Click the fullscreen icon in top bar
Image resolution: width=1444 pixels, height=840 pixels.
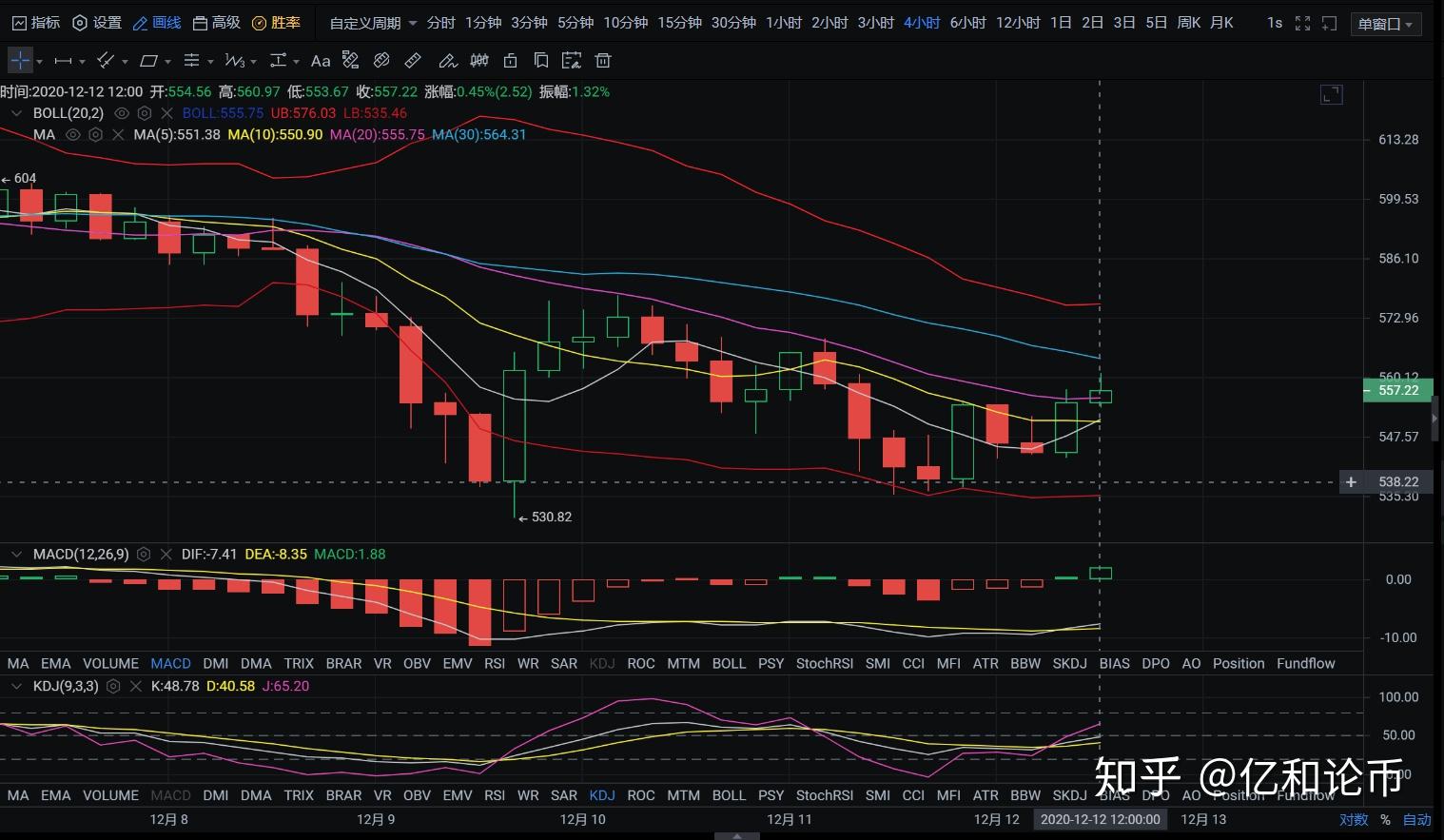pyautogui.click(x=1302, y=23)
